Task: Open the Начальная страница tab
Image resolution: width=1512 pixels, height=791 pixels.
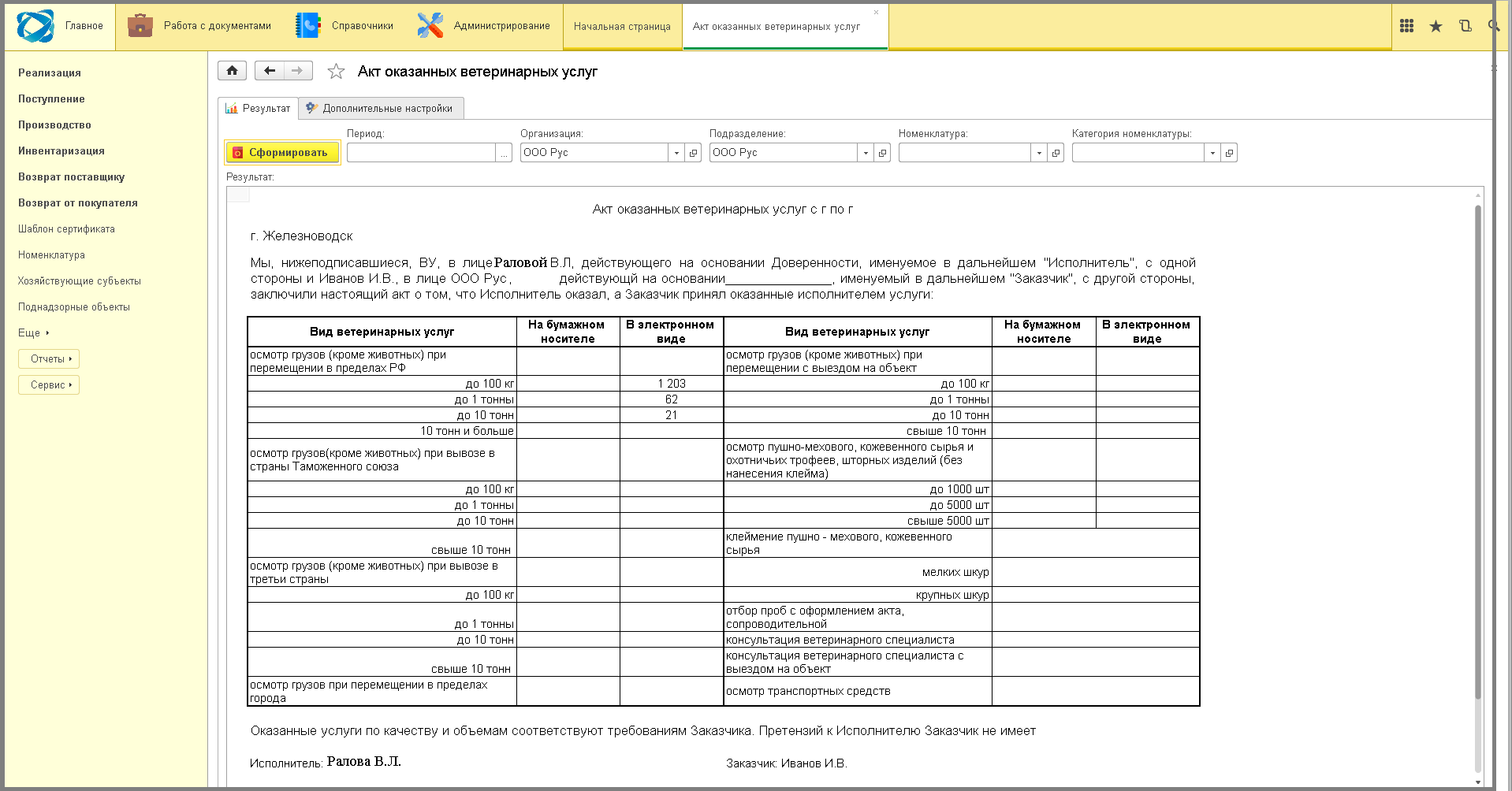Action: pyautogui.click(x=622, y=26)
